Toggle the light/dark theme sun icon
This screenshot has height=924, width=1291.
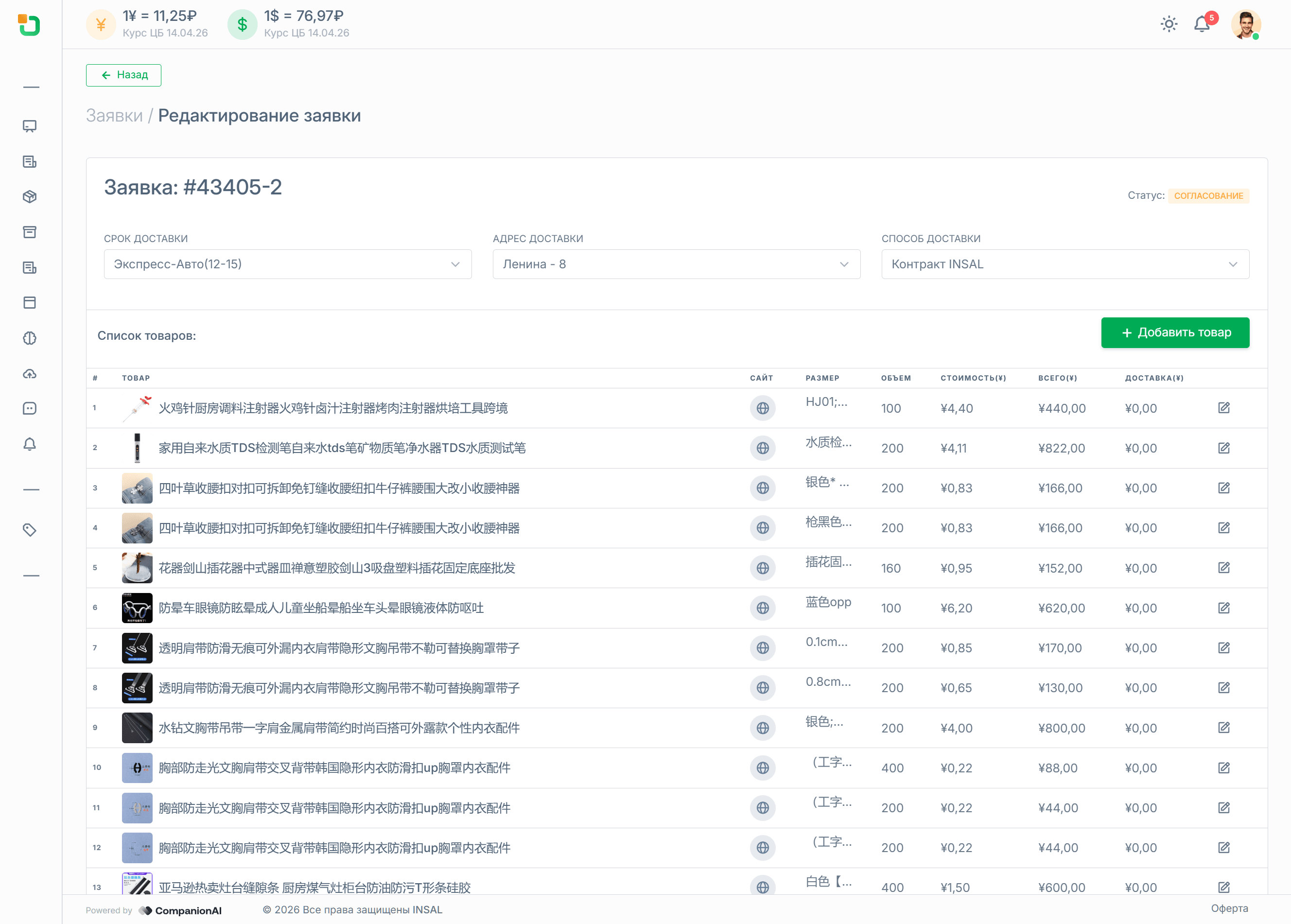(1169, 24)
